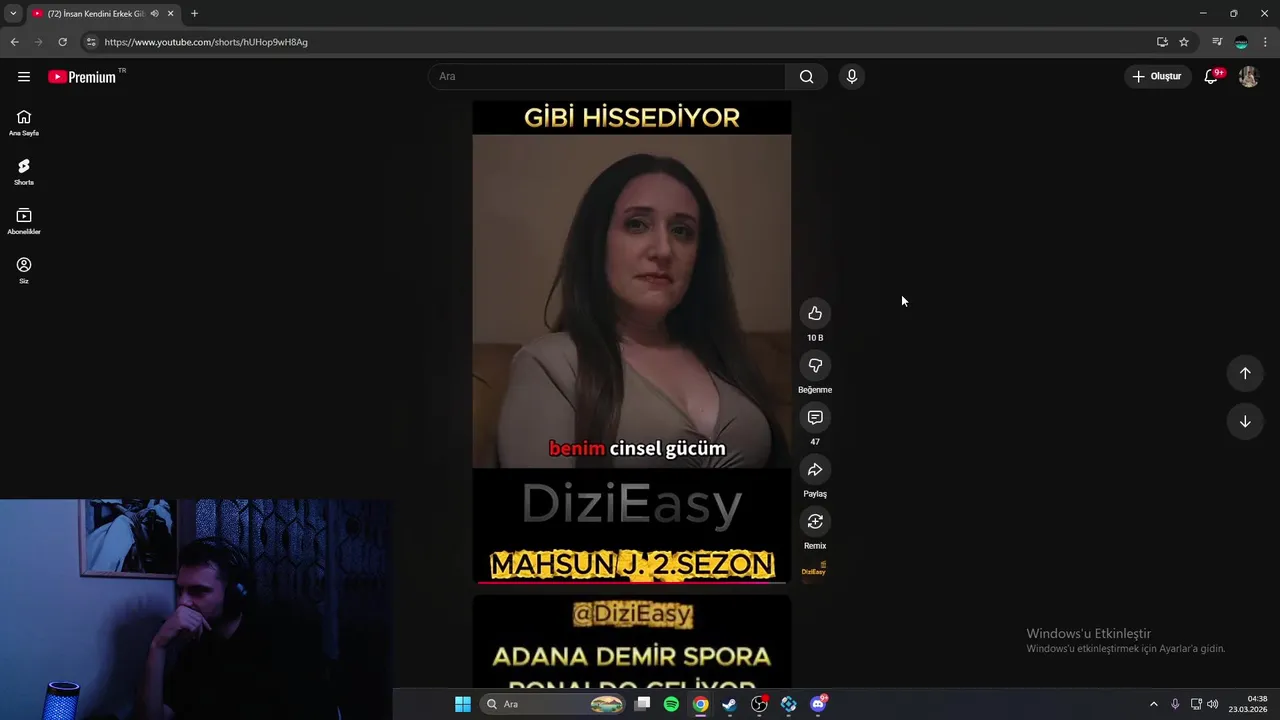Open Steam from the taskbar
Viewport: 1280px width, 720px height.
730,704
